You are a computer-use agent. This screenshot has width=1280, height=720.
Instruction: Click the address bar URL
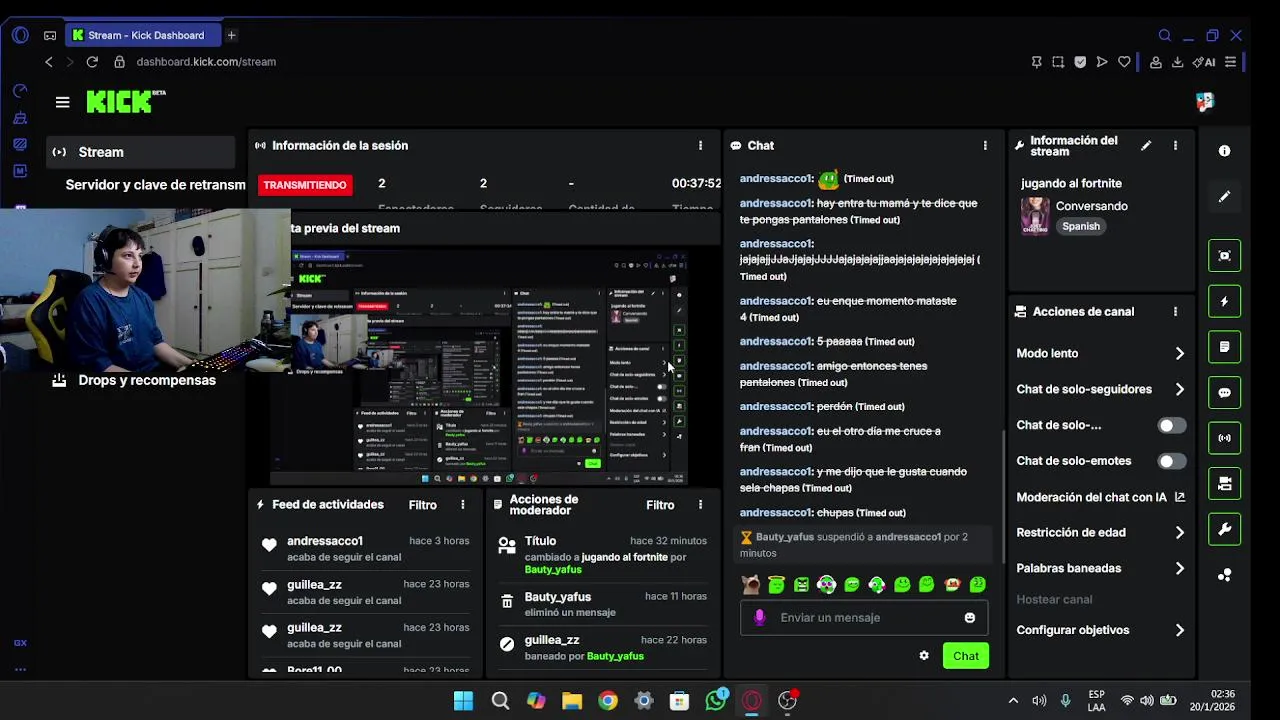[206, 62]
